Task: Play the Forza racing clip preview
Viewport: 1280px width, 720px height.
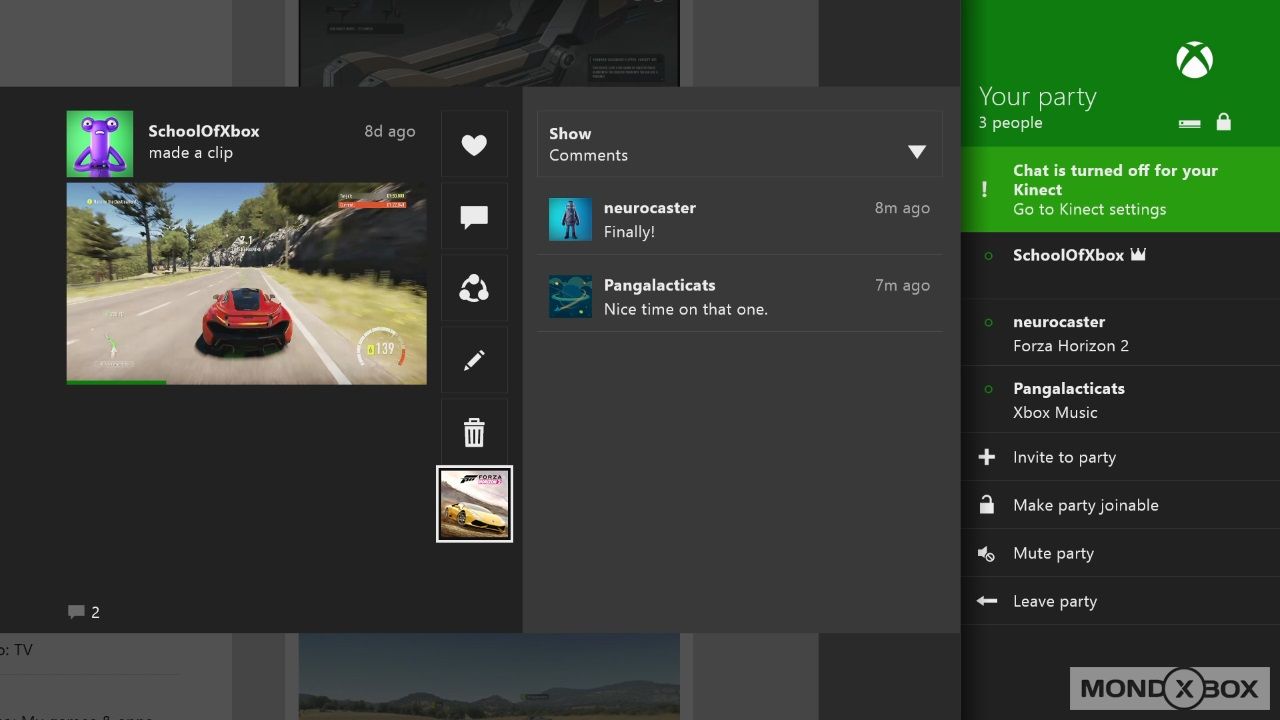Action: (246, 282)
